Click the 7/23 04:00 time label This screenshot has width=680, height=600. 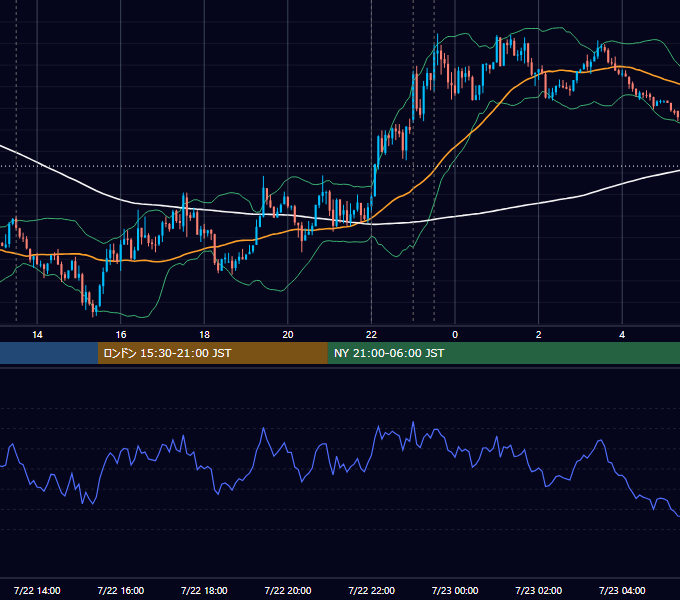pyautogui.click(x=622, y=590)
